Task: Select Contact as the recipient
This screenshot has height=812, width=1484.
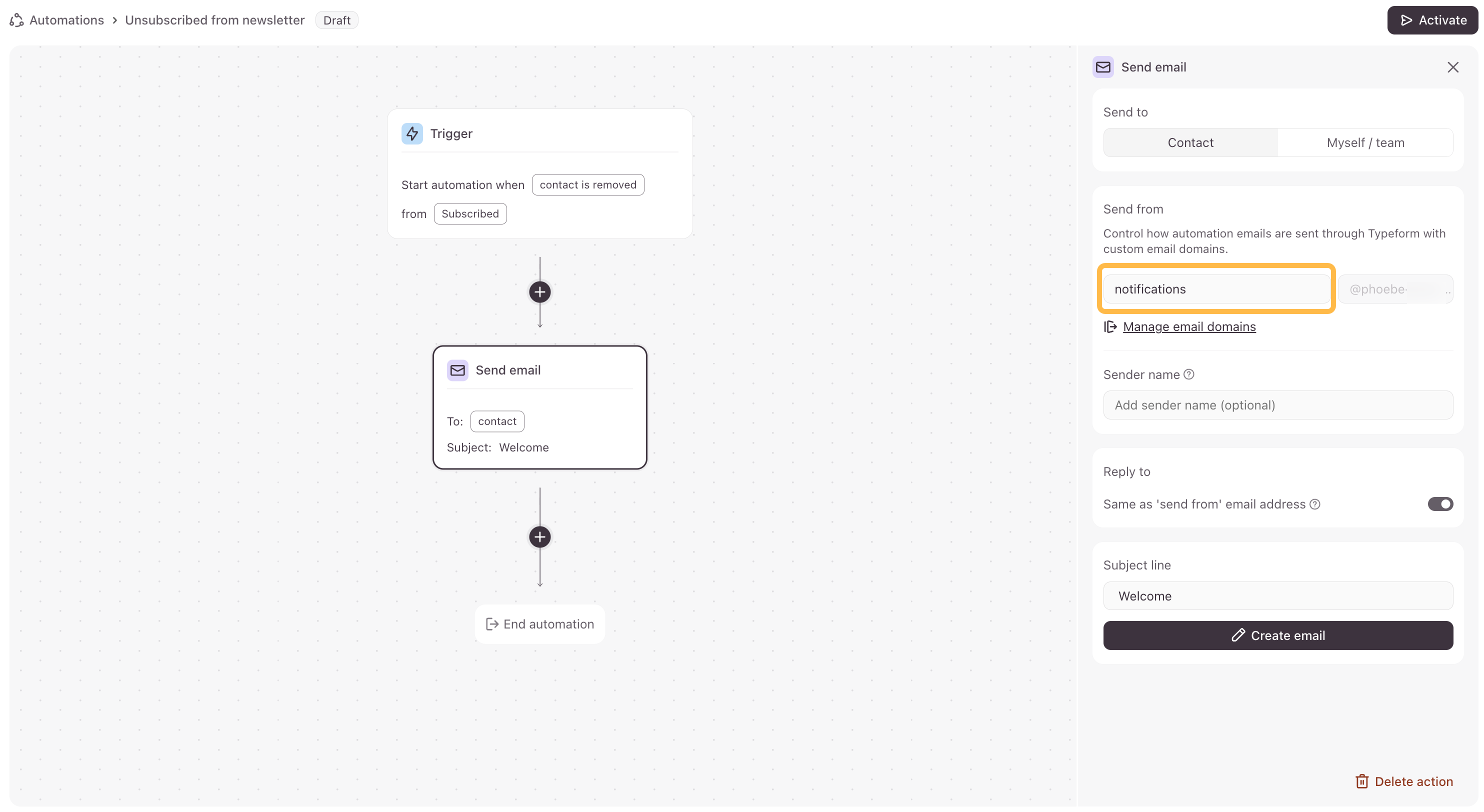Action: [x=1190, y=143]
